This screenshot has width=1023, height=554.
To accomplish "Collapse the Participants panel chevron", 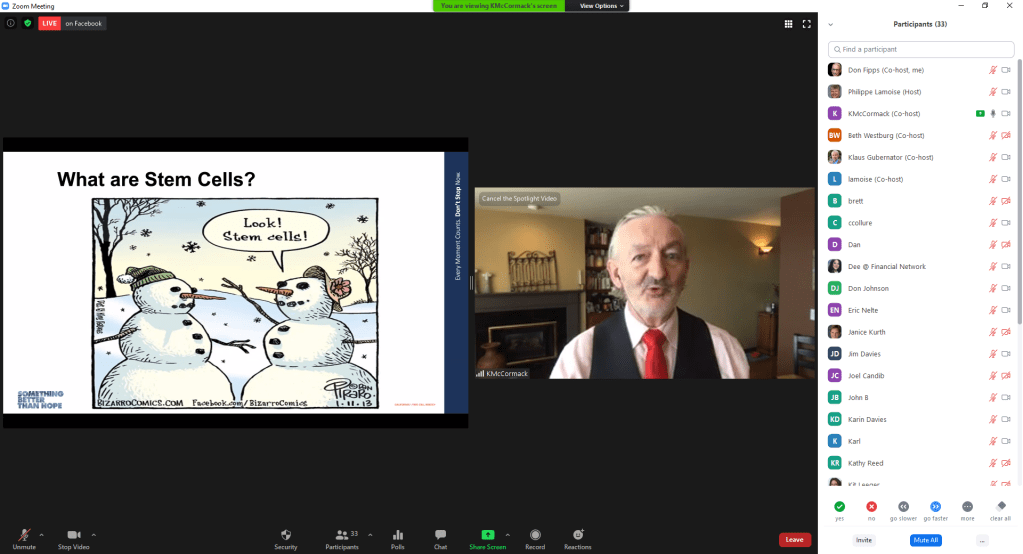I will coord(831,24).
